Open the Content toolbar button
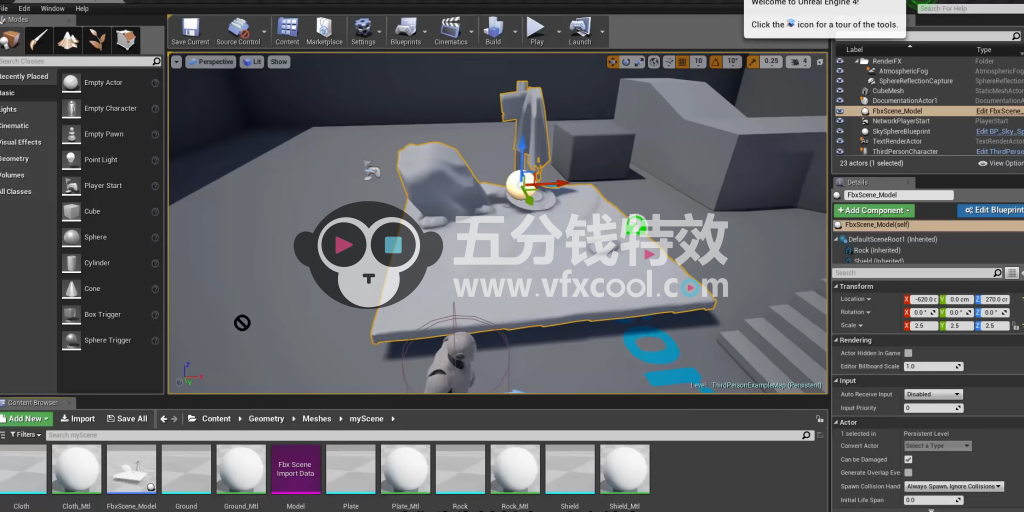The width and height of the screenshot is (1024, 512). coord(287,31)
